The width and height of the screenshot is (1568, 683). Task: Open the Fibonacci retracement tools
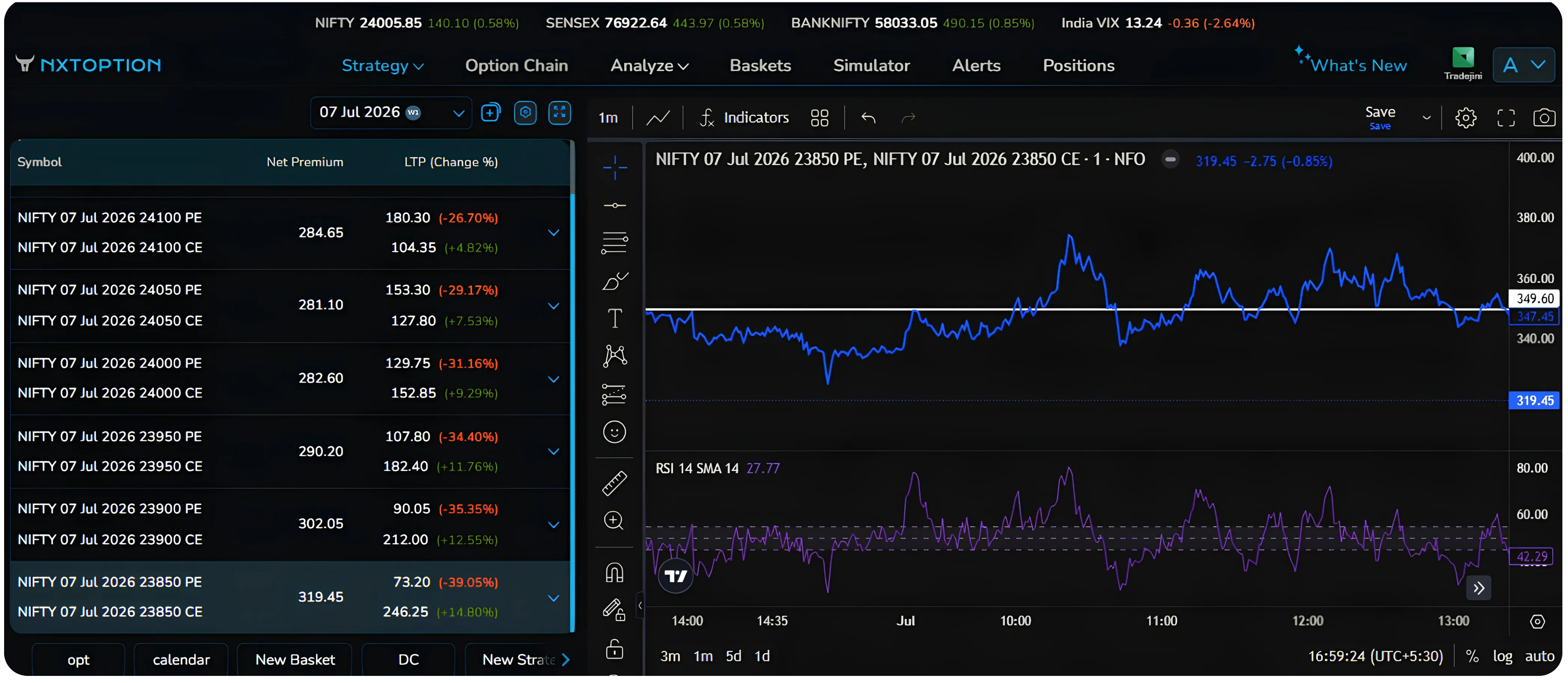tap(615, 243)
